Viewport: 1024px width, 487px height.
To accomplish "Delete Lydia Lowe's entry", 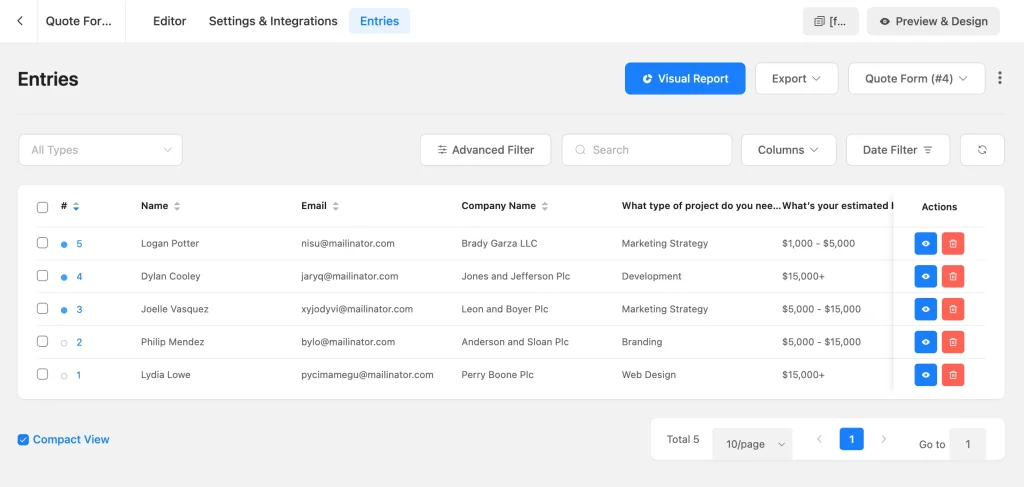I will coord(953,375).
